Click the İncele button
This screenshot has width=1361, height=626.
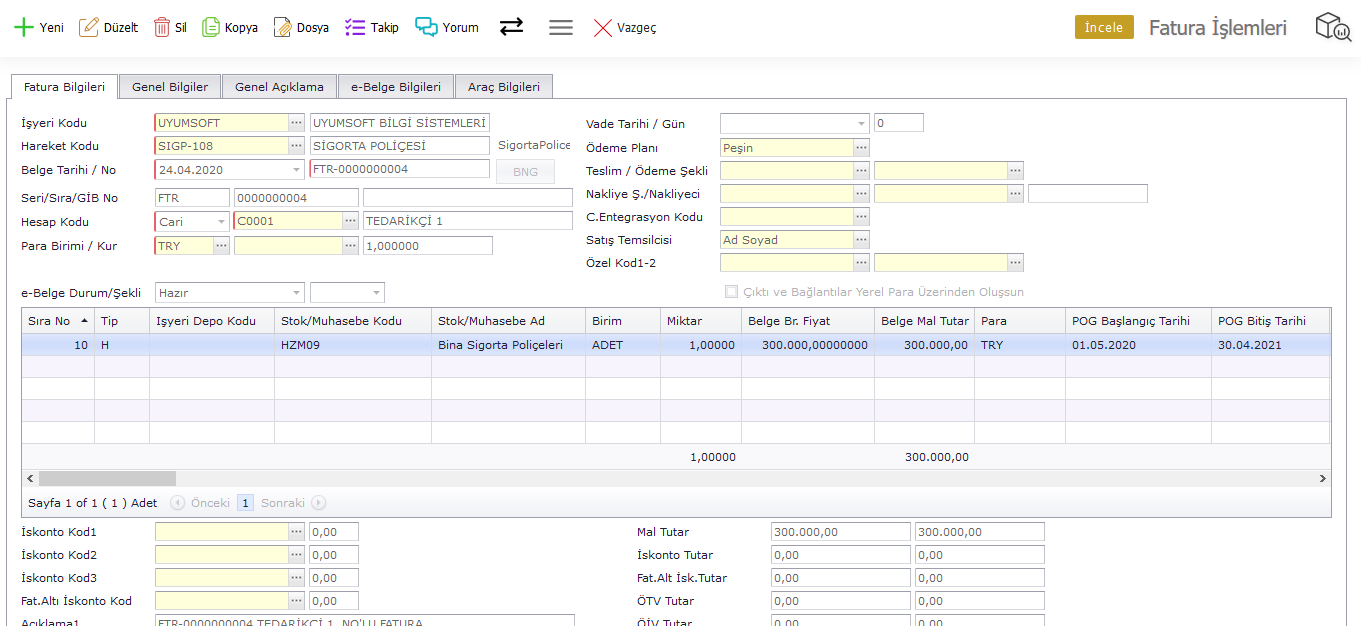(x=1103, y=27)
